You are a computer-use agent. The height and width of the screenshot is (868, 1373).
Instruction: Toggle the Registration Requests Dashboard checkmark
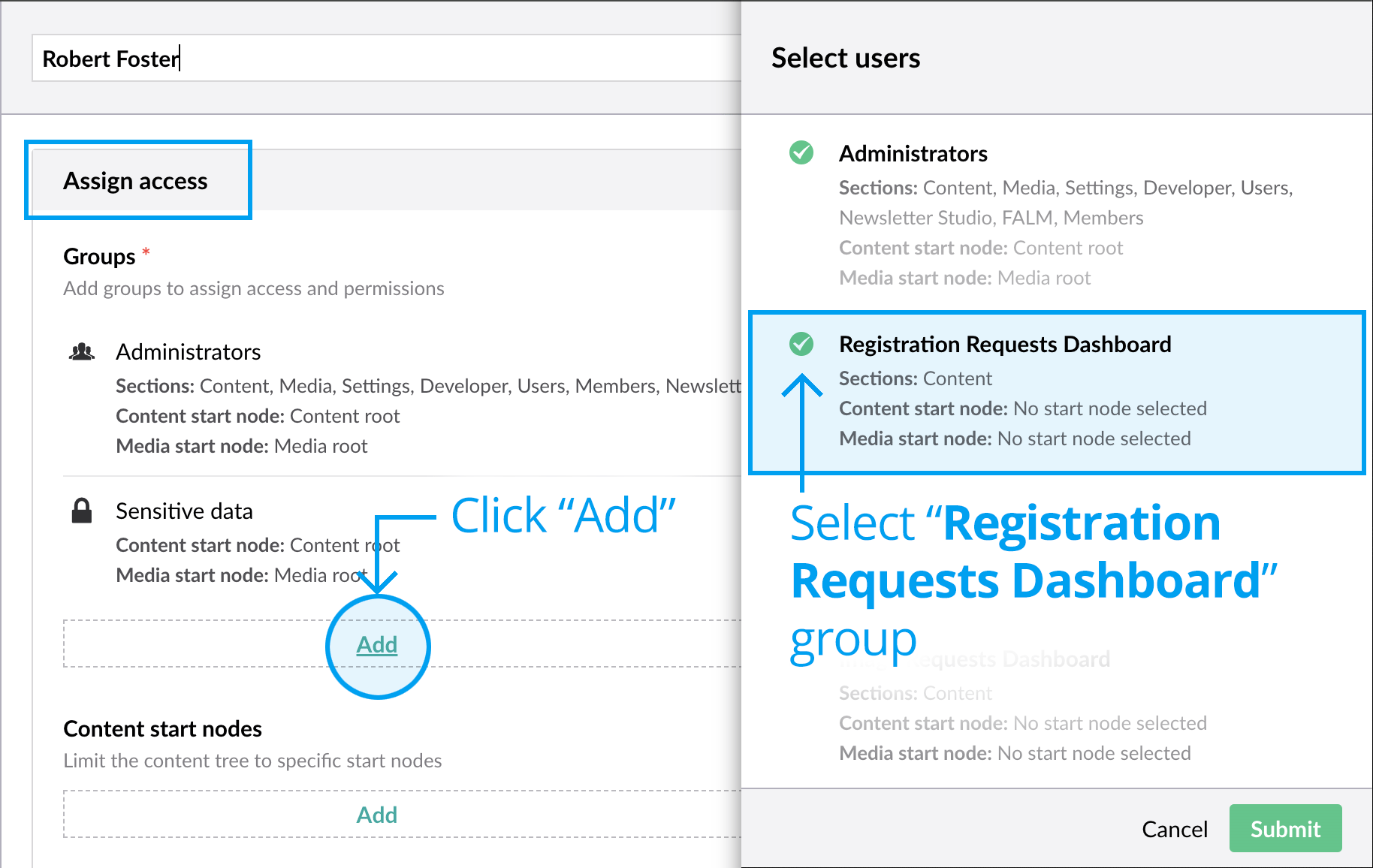tap(801, 344)
